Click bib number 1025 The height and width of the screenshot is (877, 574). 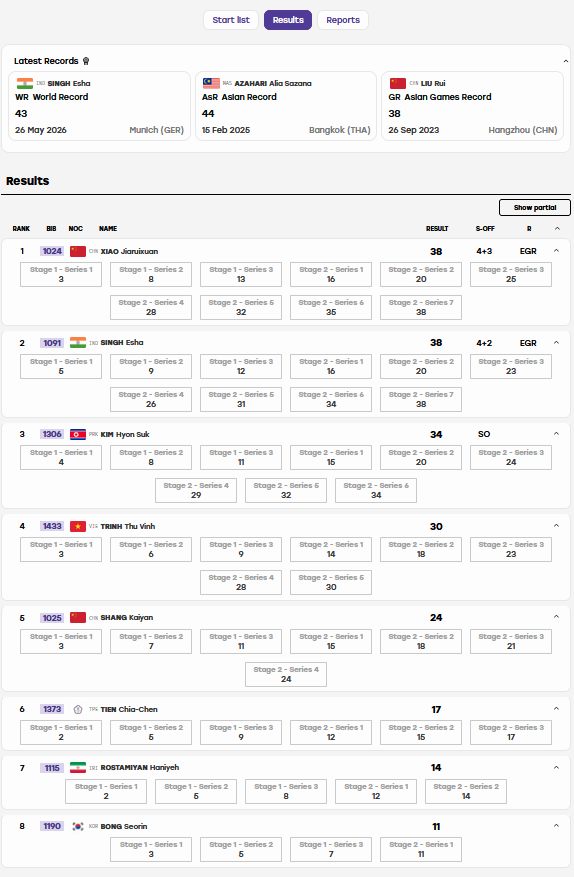pyautogui.click(x=51, y=618)
